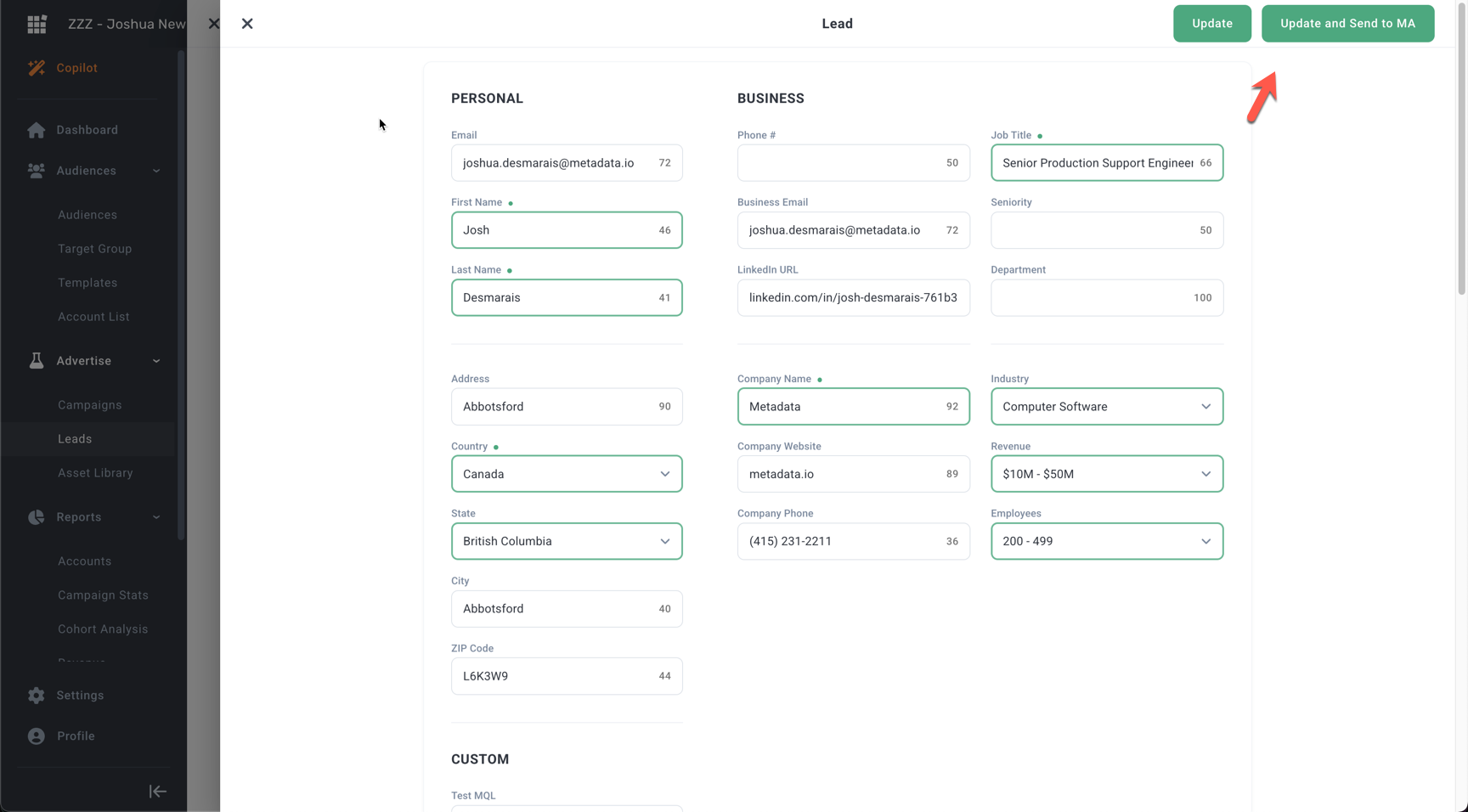Select the Employees dropdown
This screenshot has width=1468, height=812.
coord(1106,541)
